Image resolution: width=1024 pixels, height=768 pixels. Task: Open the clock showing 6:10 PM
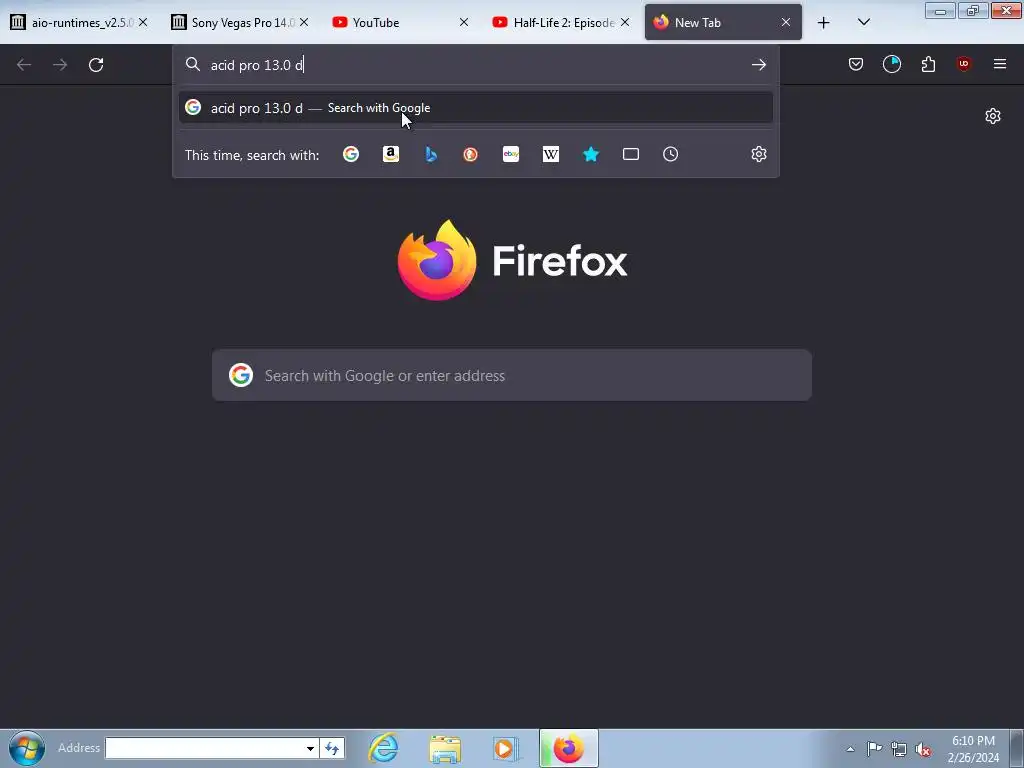coord(973,749)
